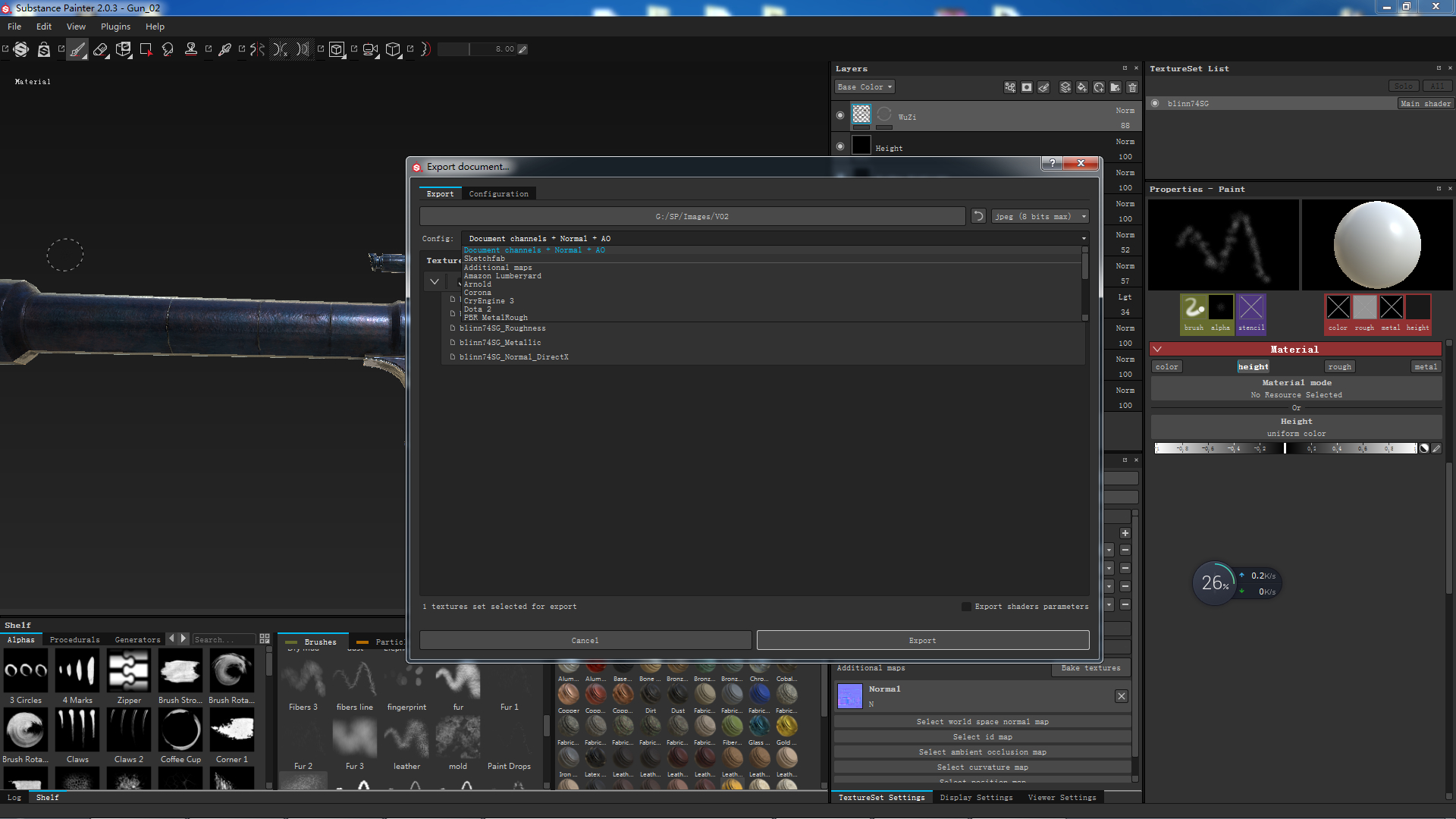
Task: Choose Sketchfab from the config list
Action: (484, 259)
